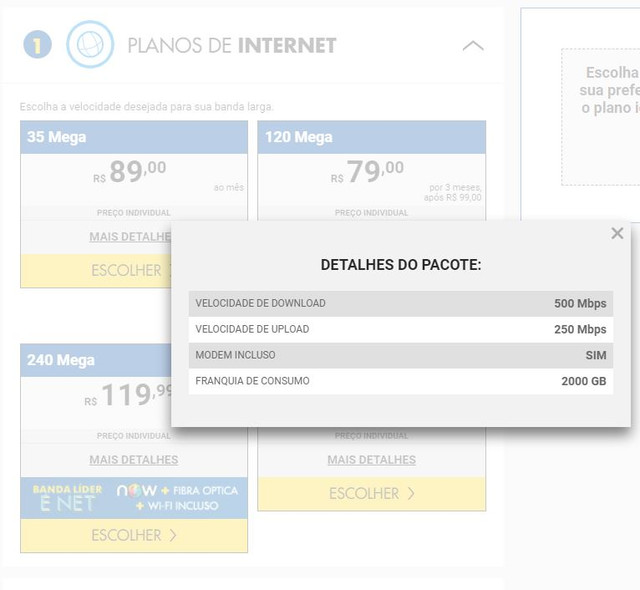Click the 'ao mês' label on 35 Mega
This screenshot has width=640, height=590.
point(229,188)
